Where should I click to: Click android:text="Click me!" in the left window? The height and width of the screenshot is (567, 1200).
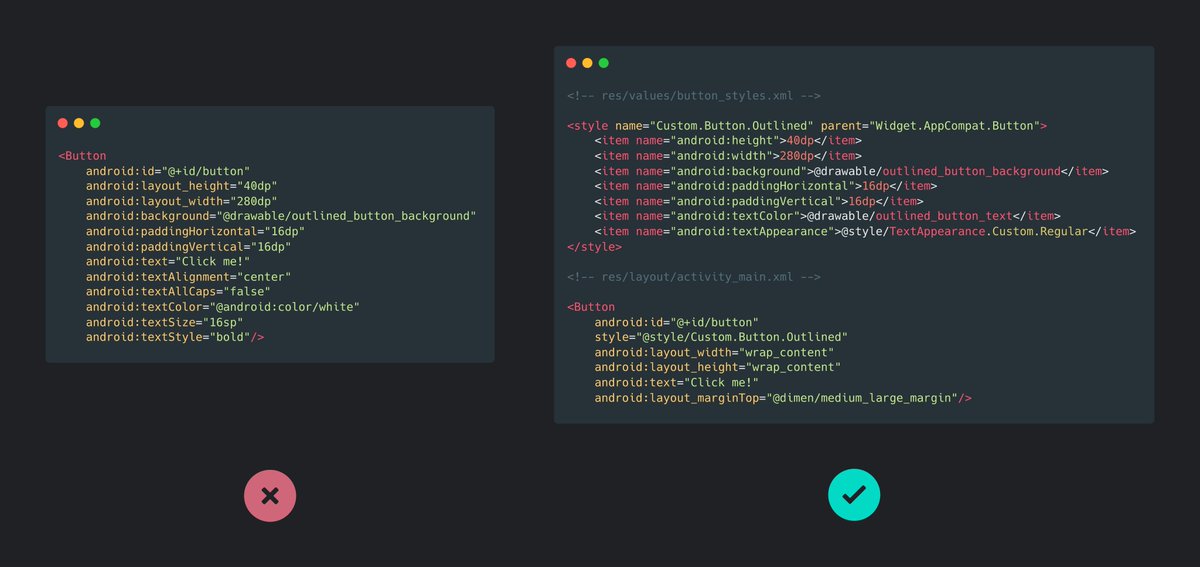click(x=168, y=261)
